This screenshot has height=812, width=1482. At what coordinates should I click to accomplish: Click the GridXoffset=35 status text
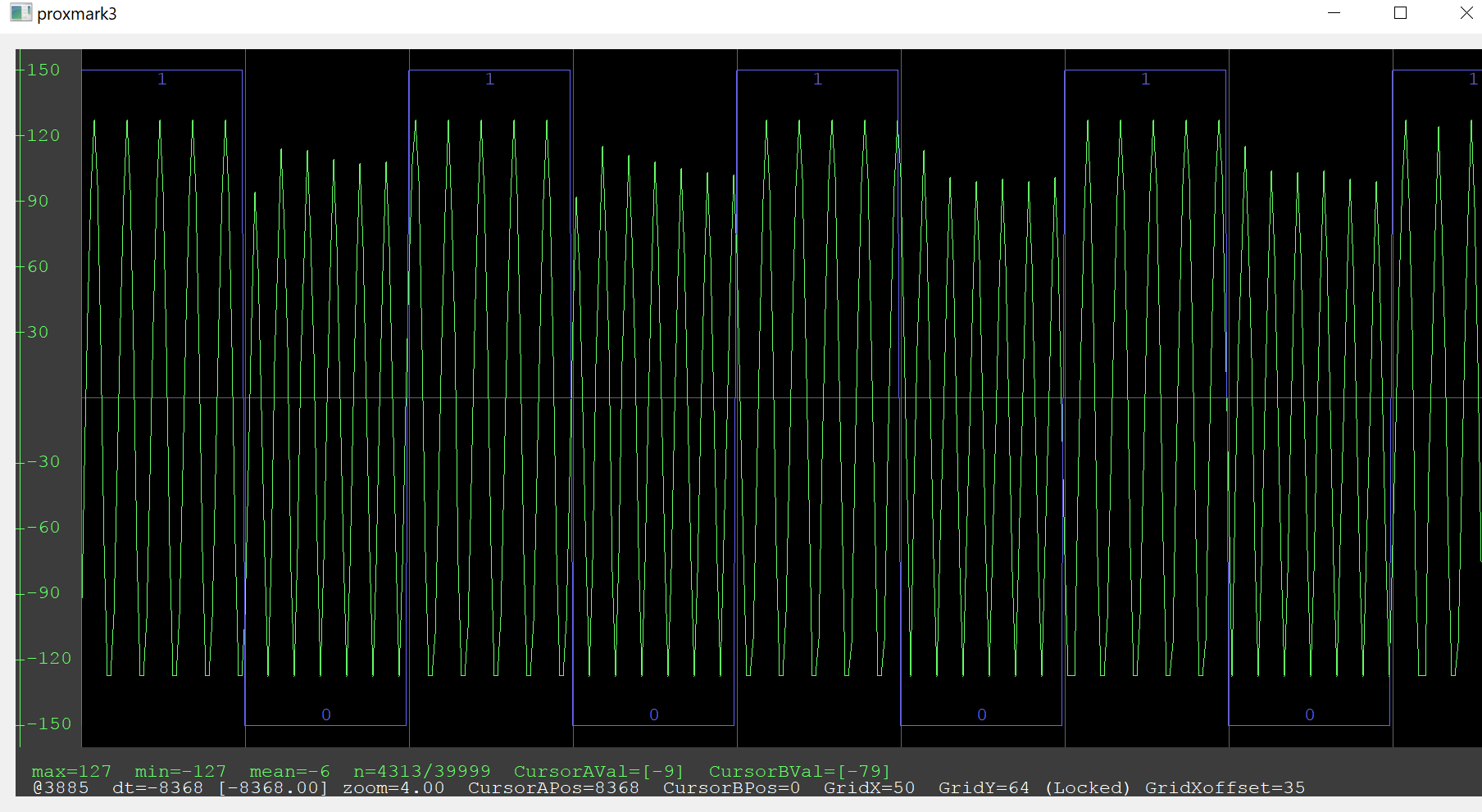click(1225, 787)
